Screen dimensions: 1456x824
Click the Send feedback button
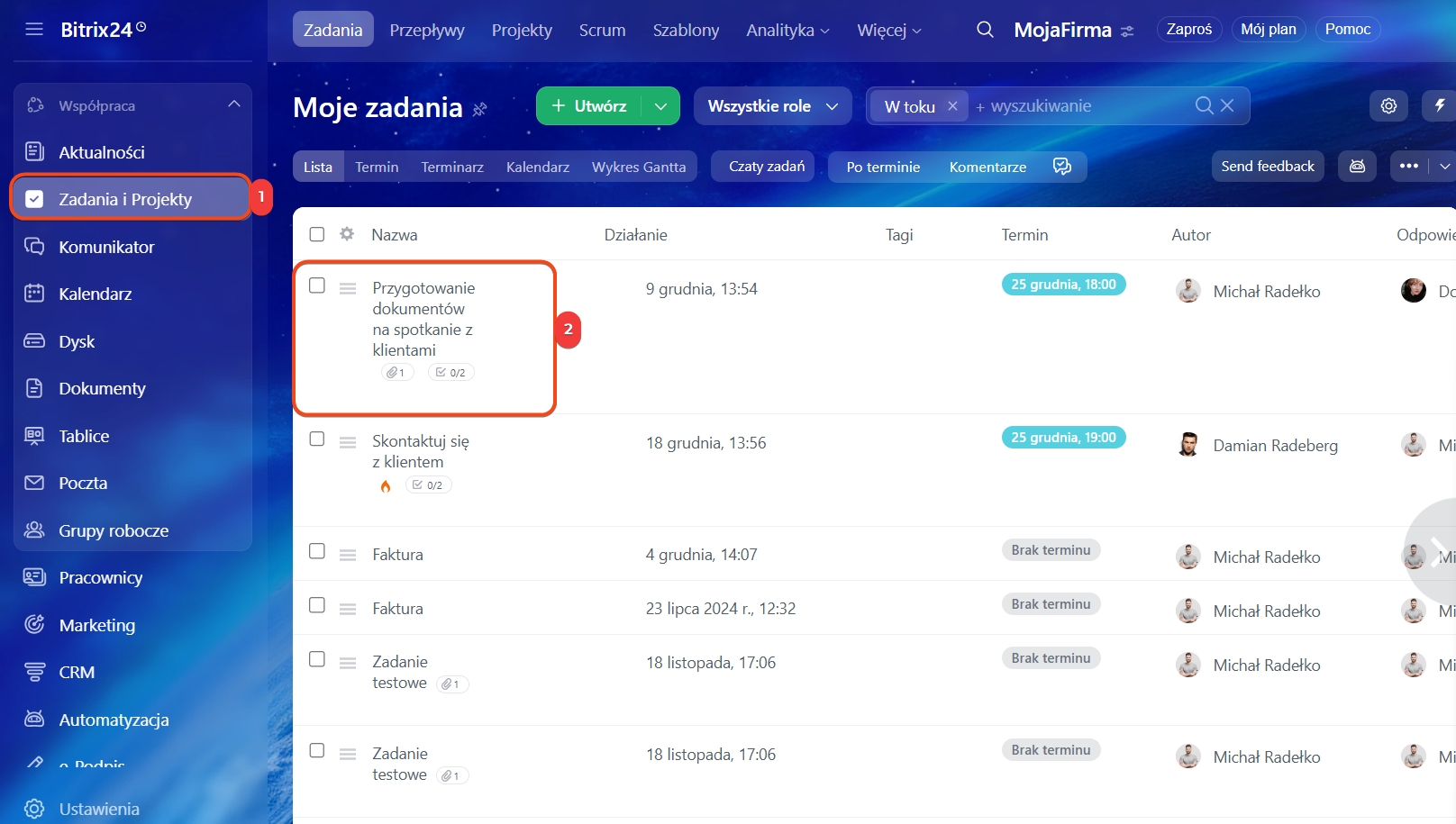pyautogui.click(x=1267, y=167)
